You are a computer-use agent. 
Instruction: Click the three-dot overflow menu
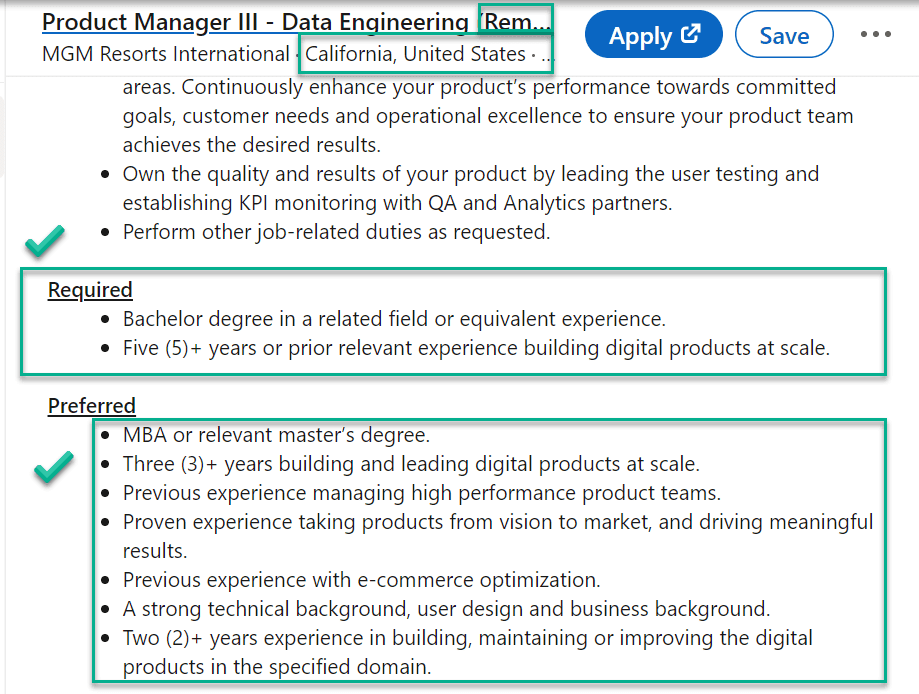pos(875,34)
